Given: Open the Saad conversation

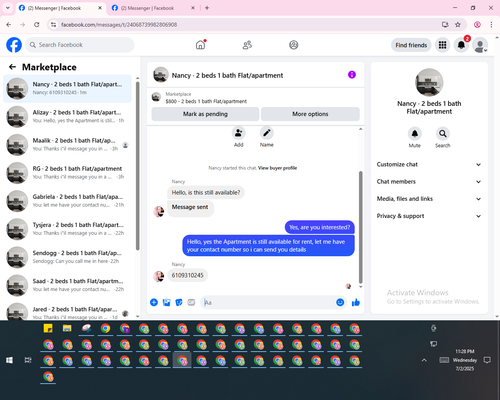Looking at the screenshot, I should (x=67, y=285).
